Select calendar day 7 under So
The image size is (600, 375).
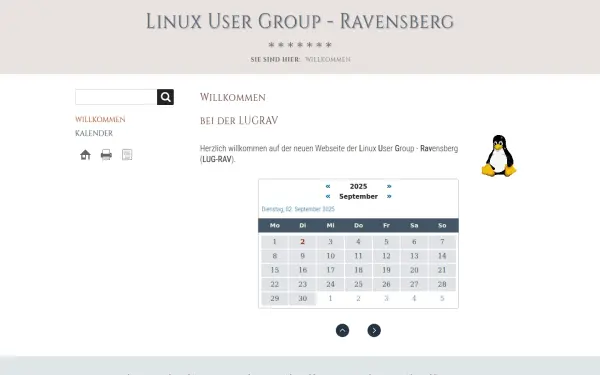click(442, 242)
